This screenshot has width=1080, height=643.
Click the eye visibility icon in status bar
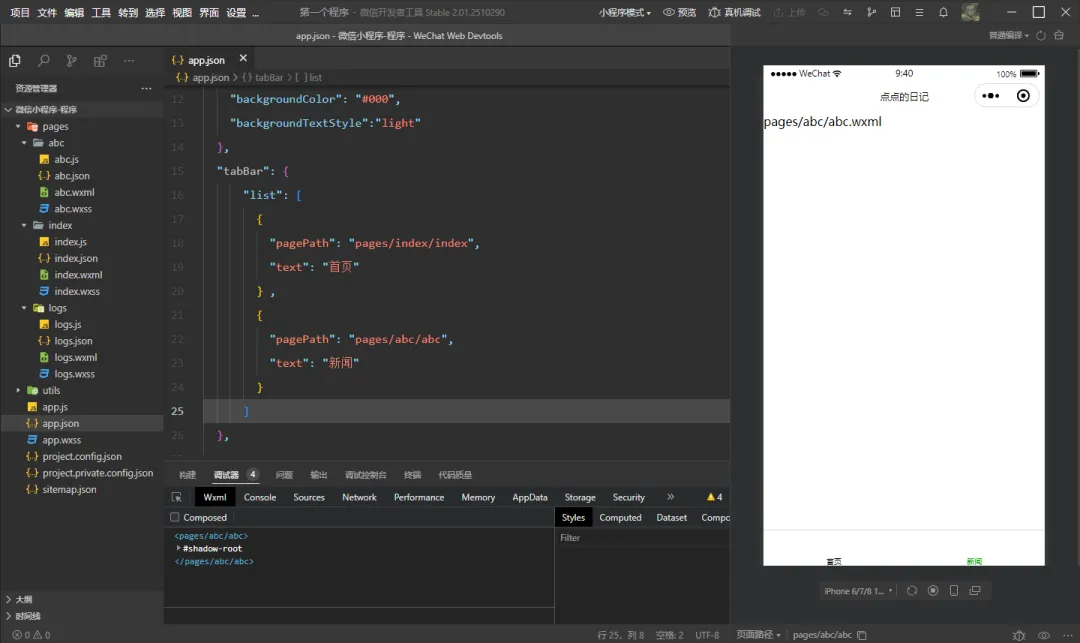coord(1044,635)
